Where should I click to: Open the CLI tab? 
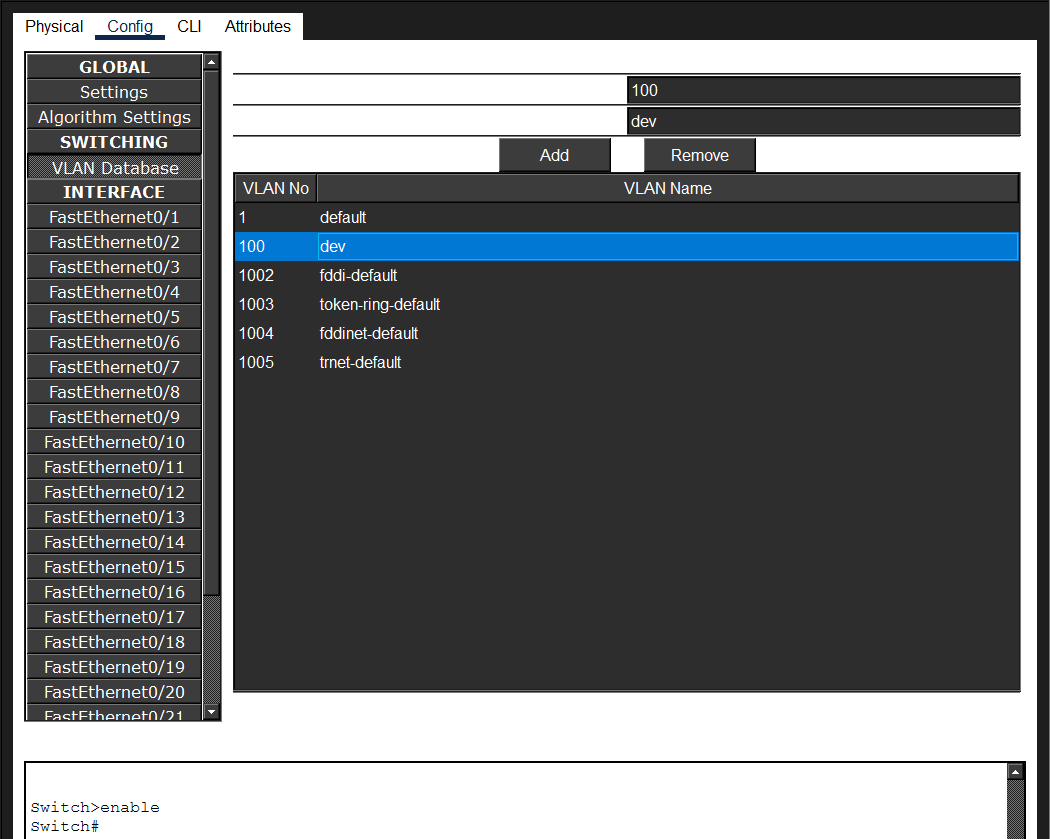click(x=189, y=27)
